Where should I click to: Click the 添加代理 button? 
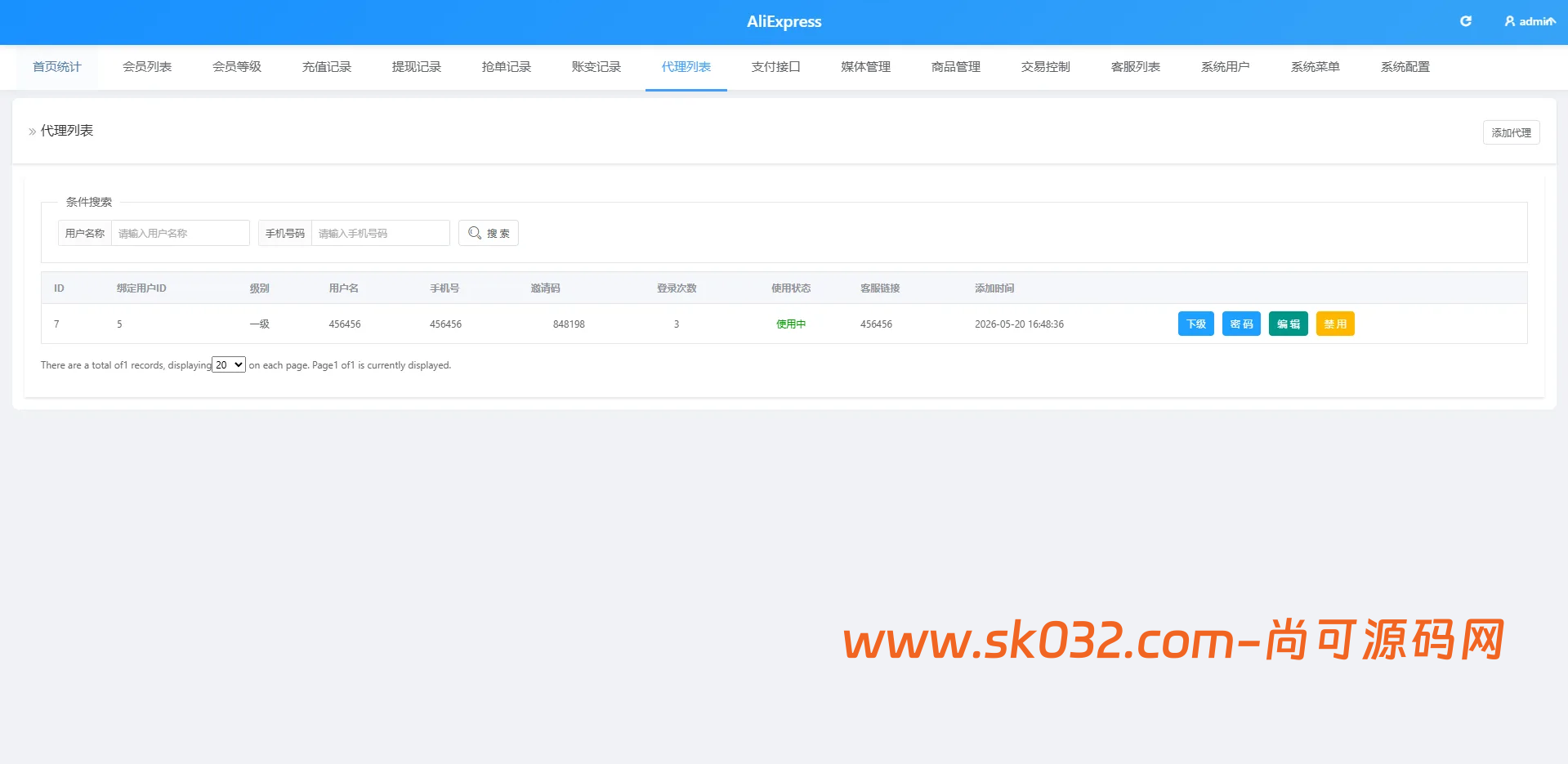tap(1511, 132)
